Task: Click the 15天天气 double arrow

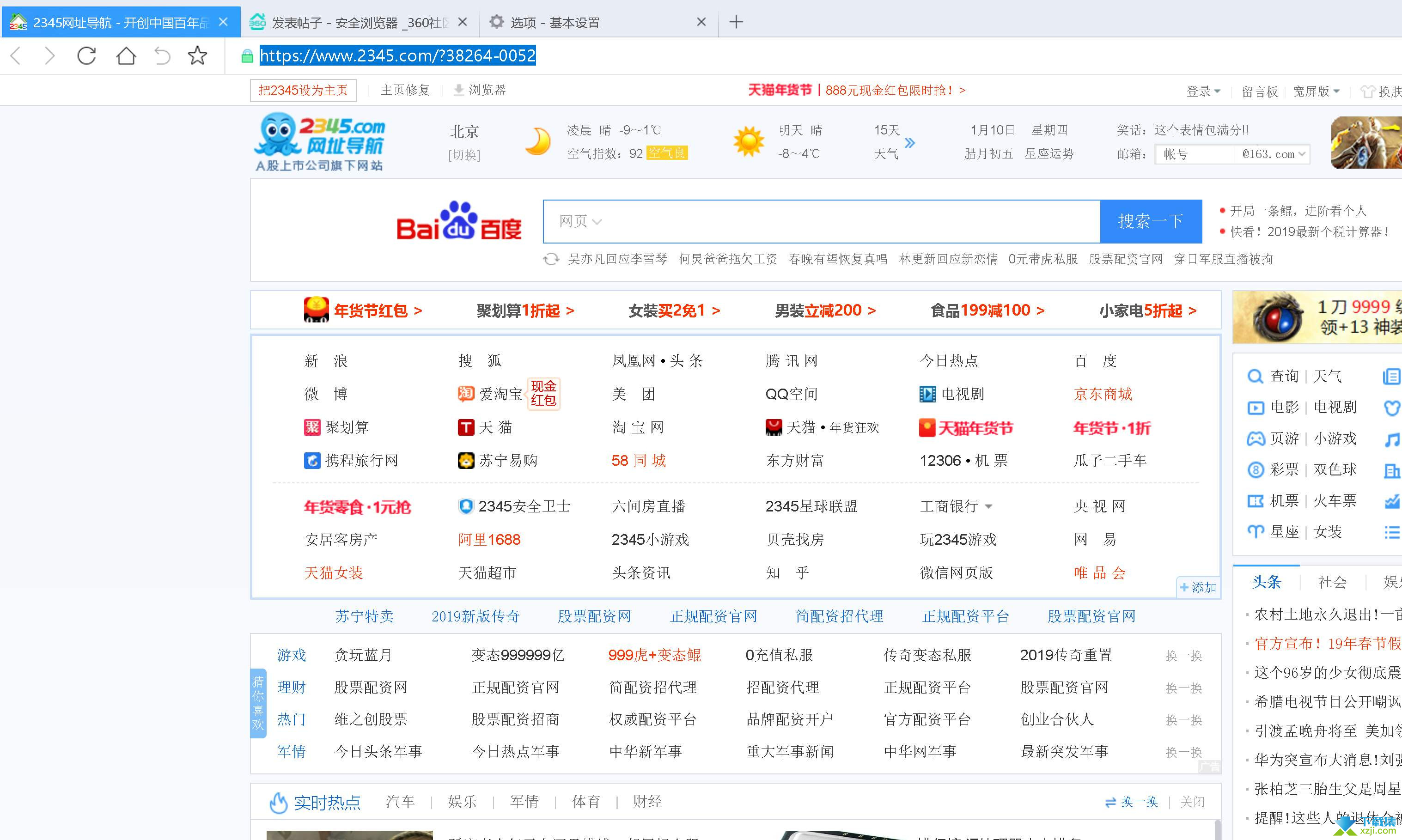Action: click(909, 143)
